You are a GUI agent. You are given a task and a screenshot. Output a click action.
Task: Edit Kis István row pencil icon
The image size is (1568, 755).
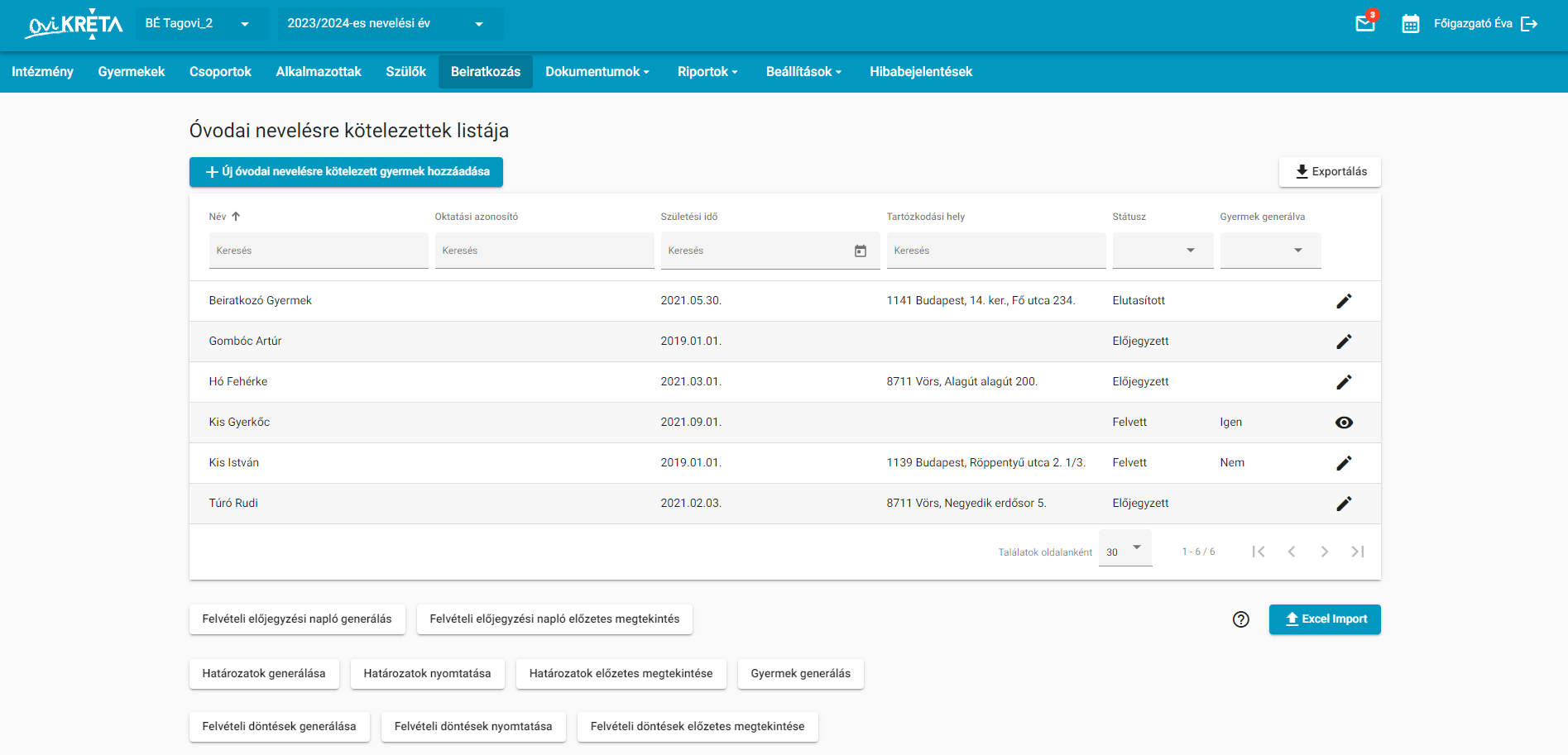(x=1344, y=463)
